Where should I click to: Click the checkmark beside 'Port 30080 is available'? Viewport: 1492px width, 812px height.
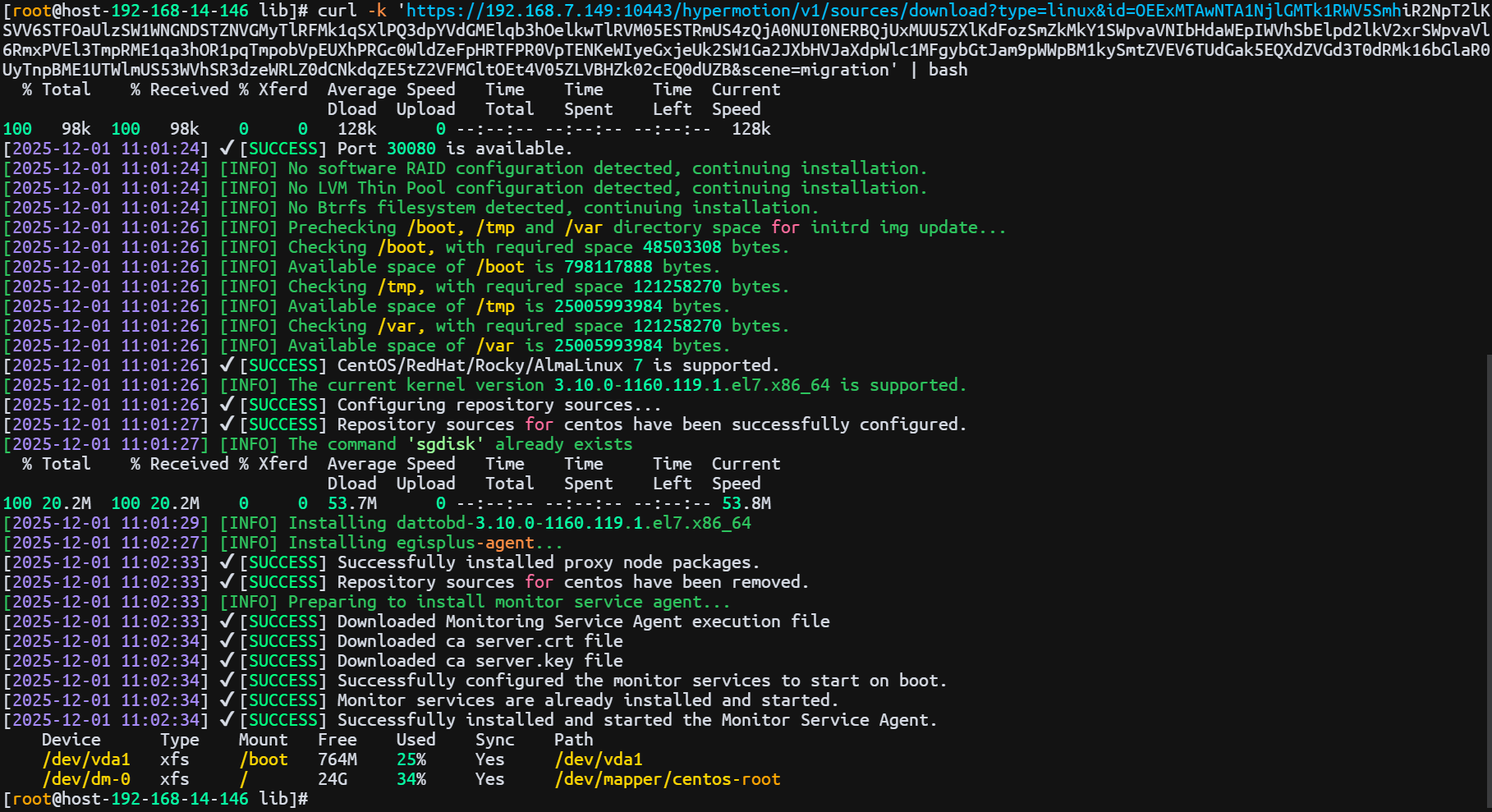coord(227,149)
